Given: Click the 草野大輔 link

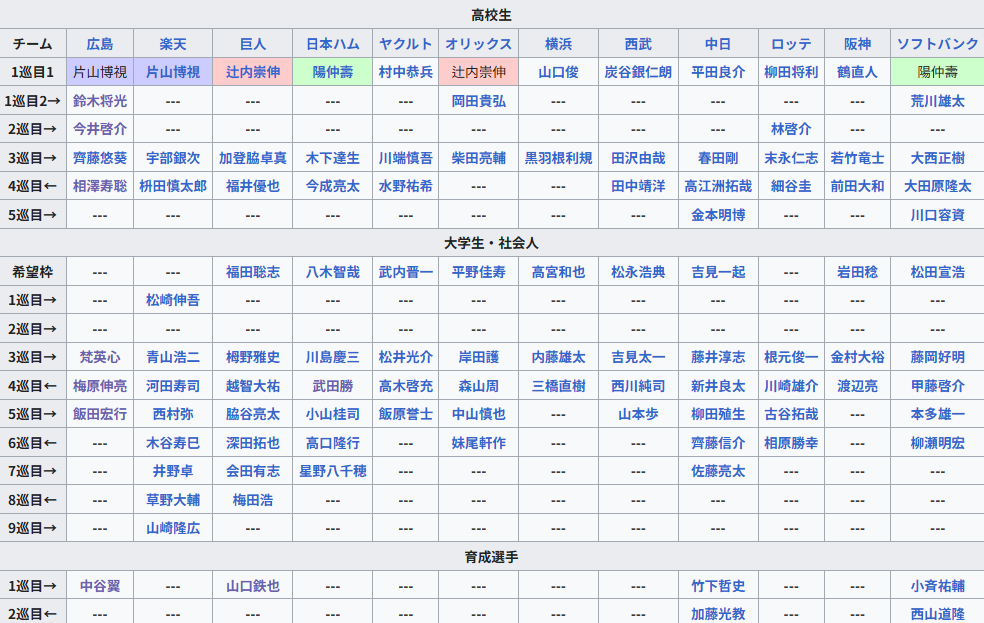Looking at the screenshot, I should click(x=173, y=500).
